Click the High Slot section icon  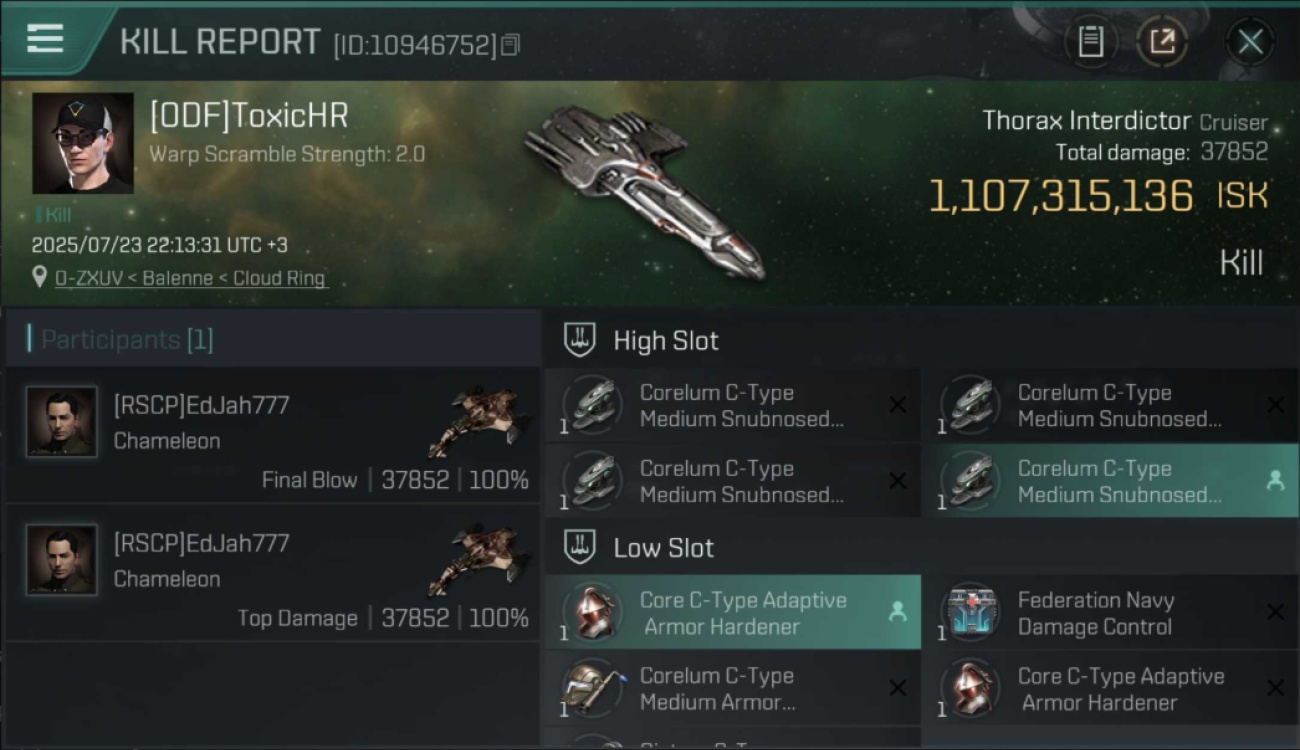(580, 340)
